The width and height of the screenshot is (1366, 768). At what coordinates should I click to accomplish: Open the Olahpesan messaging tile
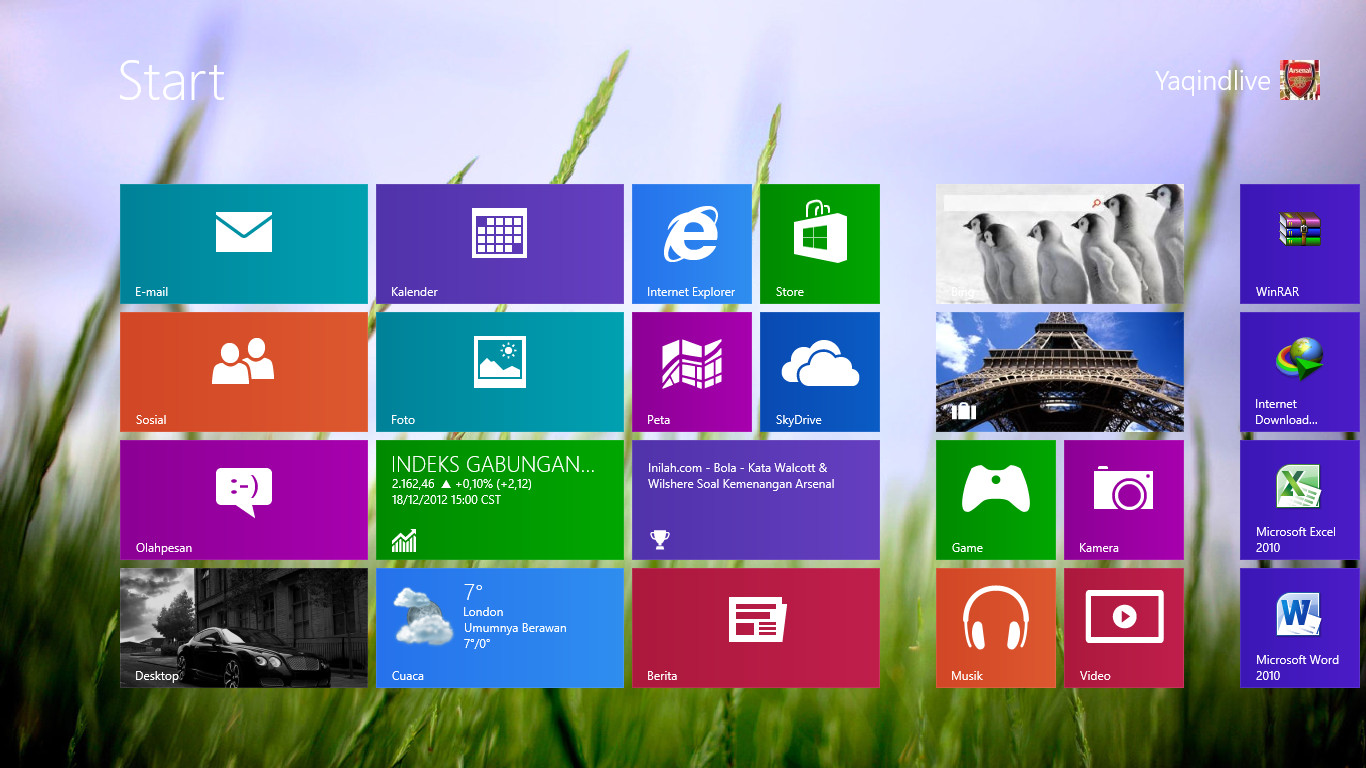pyautogui.click(x=243, y=500)
